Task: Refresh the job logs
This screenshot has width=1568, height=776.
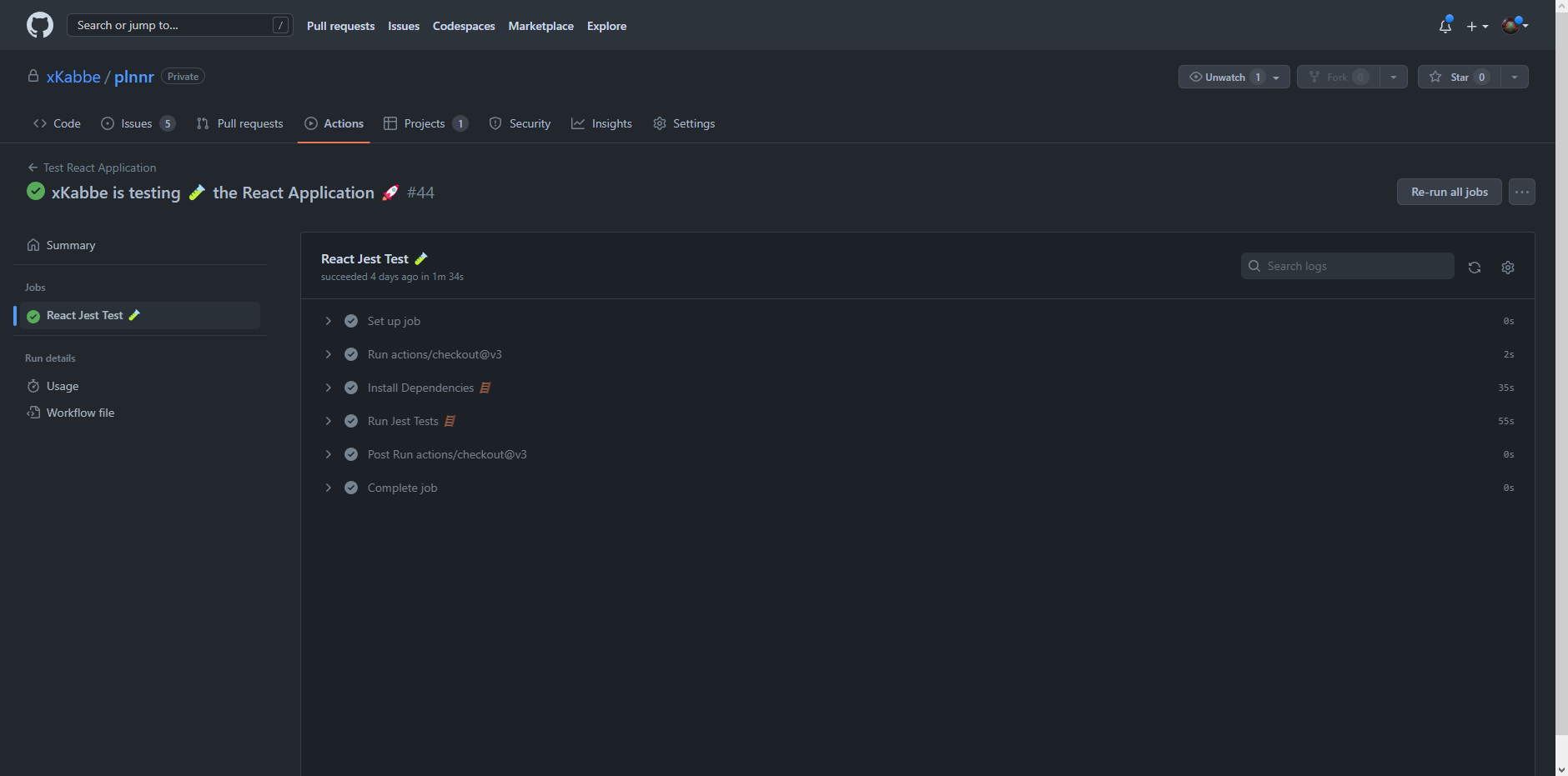Action: [x=1475, y=268]
